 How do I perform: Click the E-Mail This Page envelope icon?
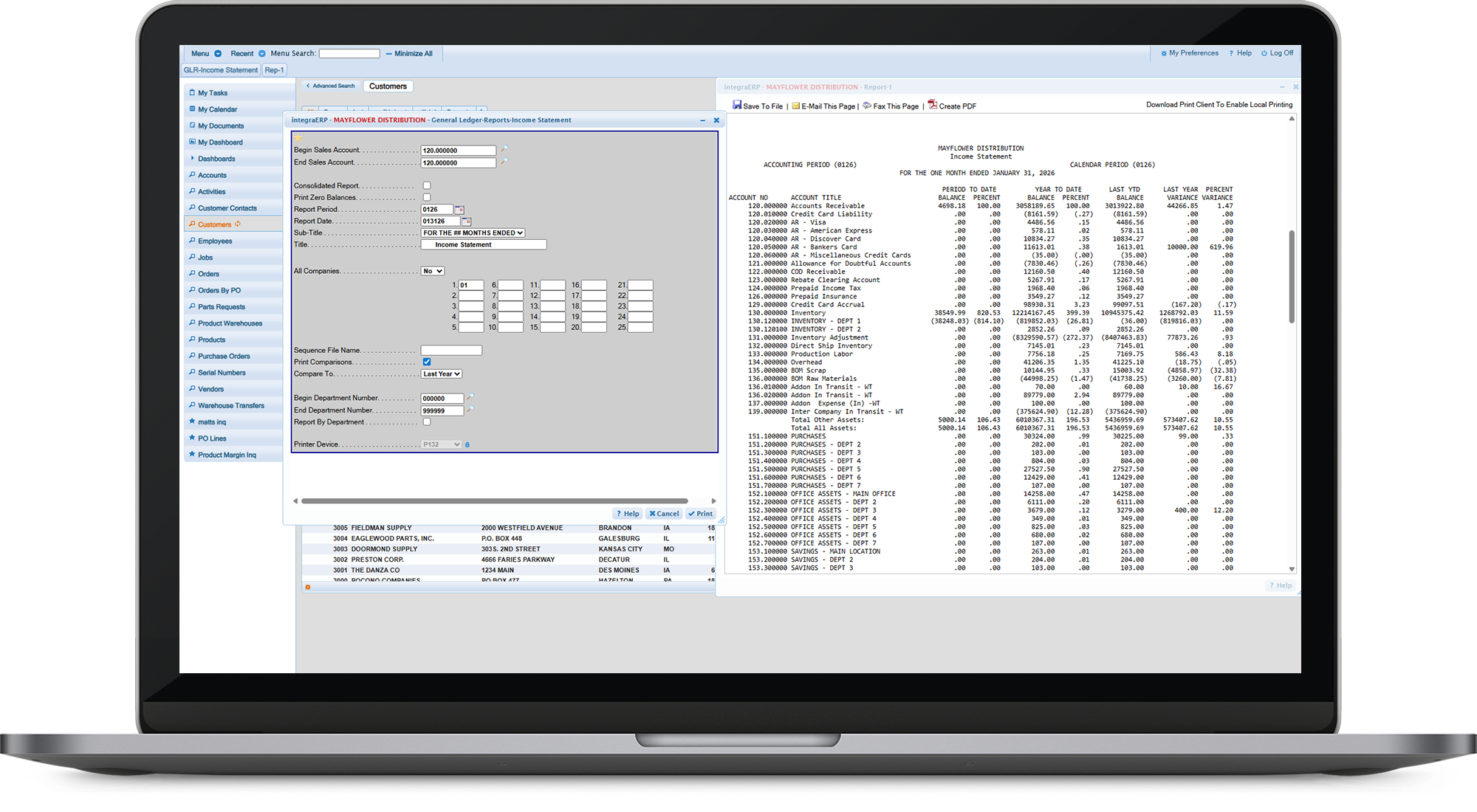click(796, 106)
